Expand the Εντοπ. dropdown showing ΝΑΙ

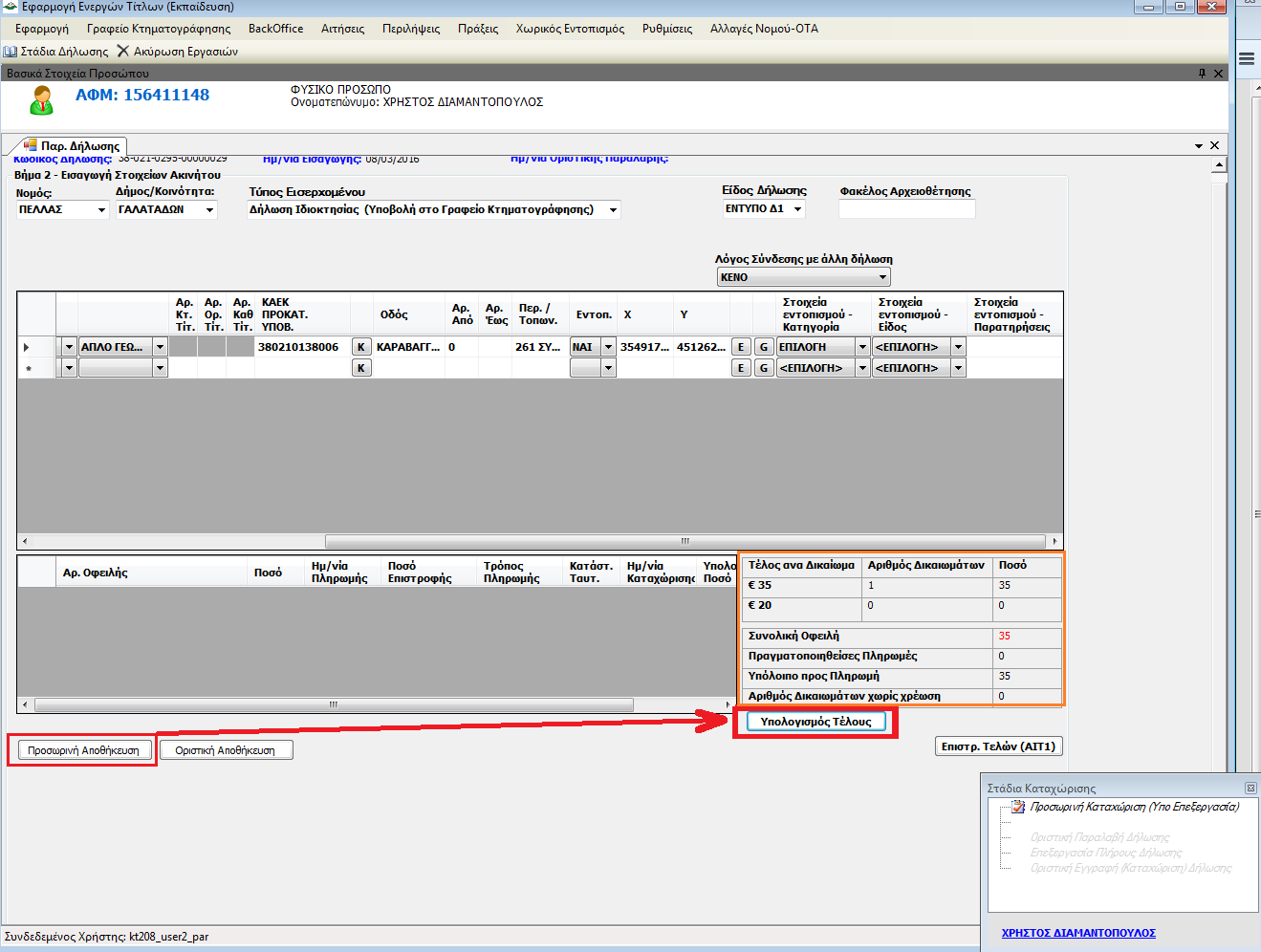tap(608, 347)
